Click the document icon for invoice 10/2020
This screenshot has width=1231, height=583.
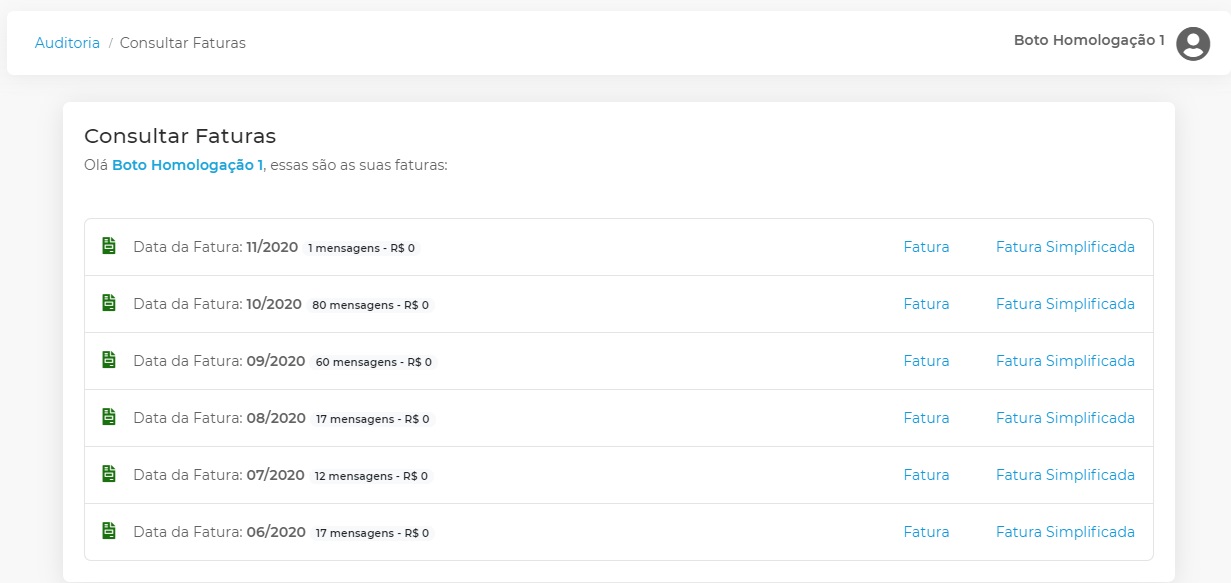pyautogui.click(x=109, y=303)
